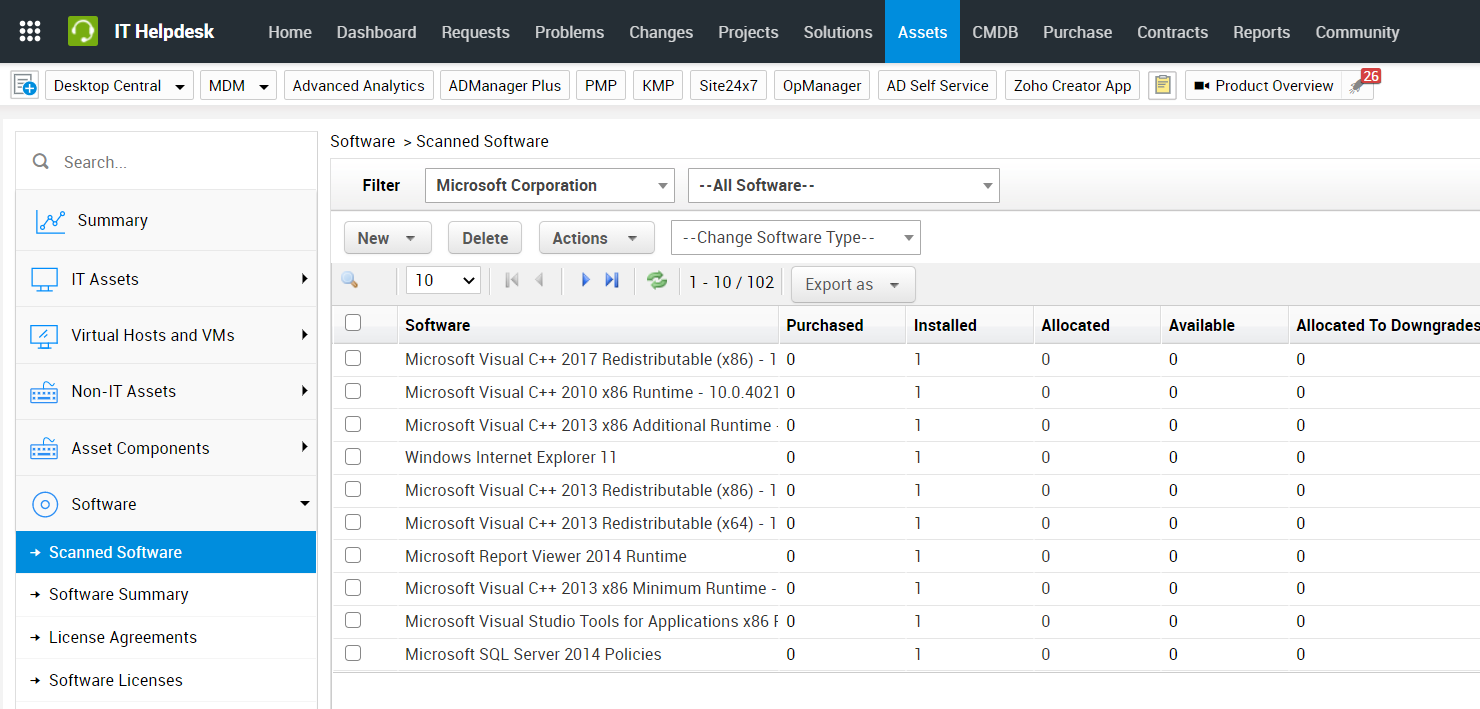Jump to last page of results
This screenshot has width=1480, height=709.
tap(612, 281)
